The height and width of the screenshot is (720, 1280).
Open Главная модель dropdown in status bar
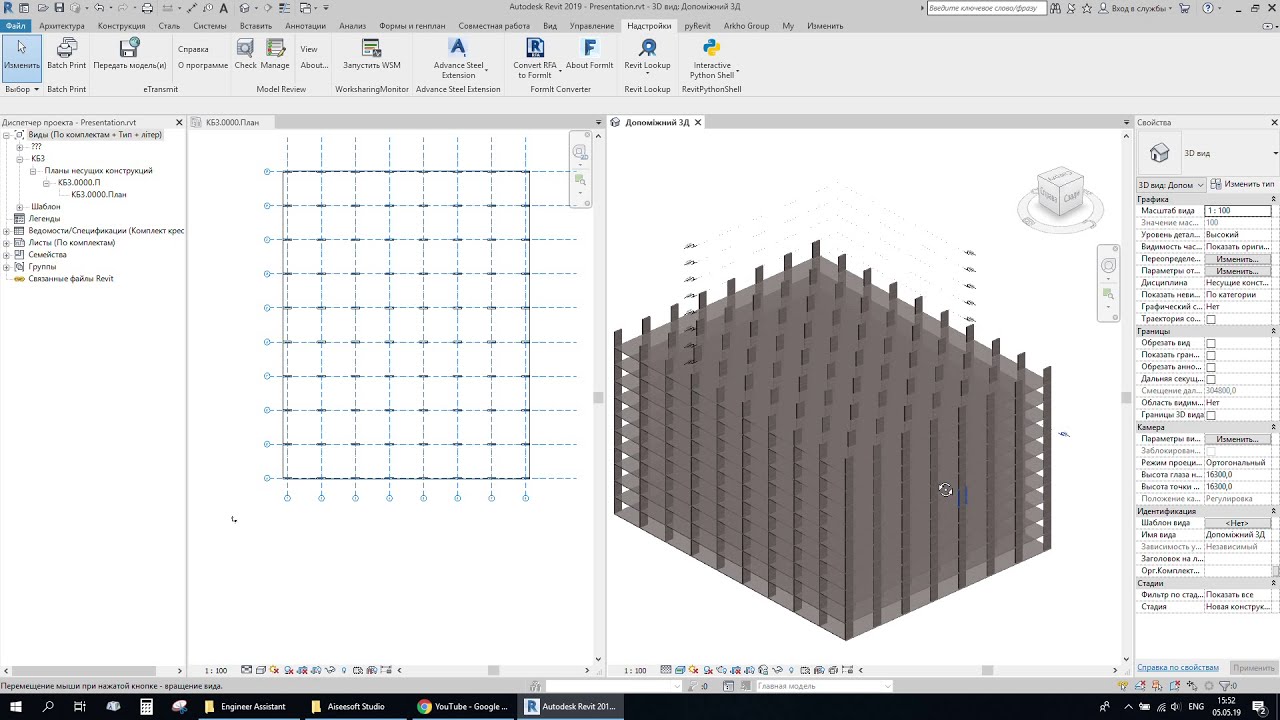[x=824, y=686]
